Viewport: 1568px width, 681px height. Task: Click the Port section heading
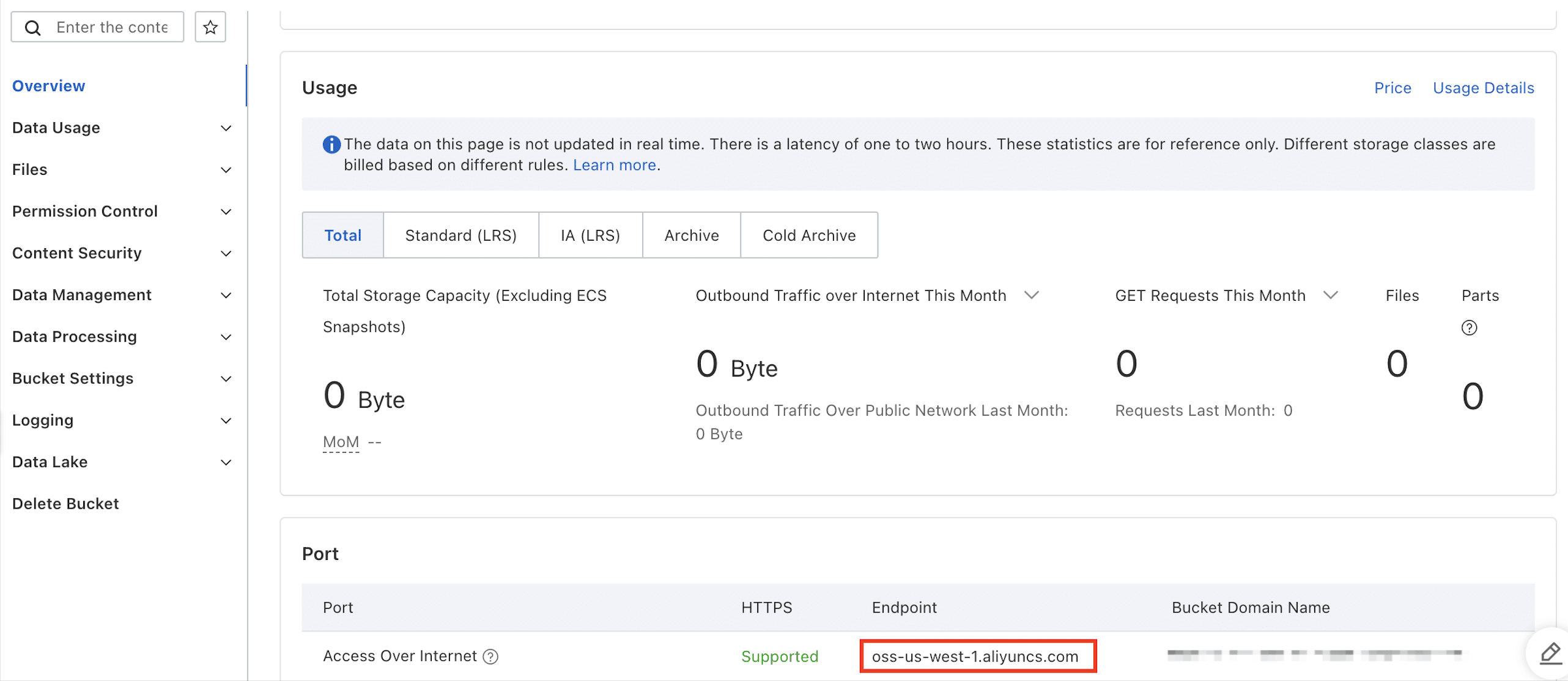pos(320,554)
